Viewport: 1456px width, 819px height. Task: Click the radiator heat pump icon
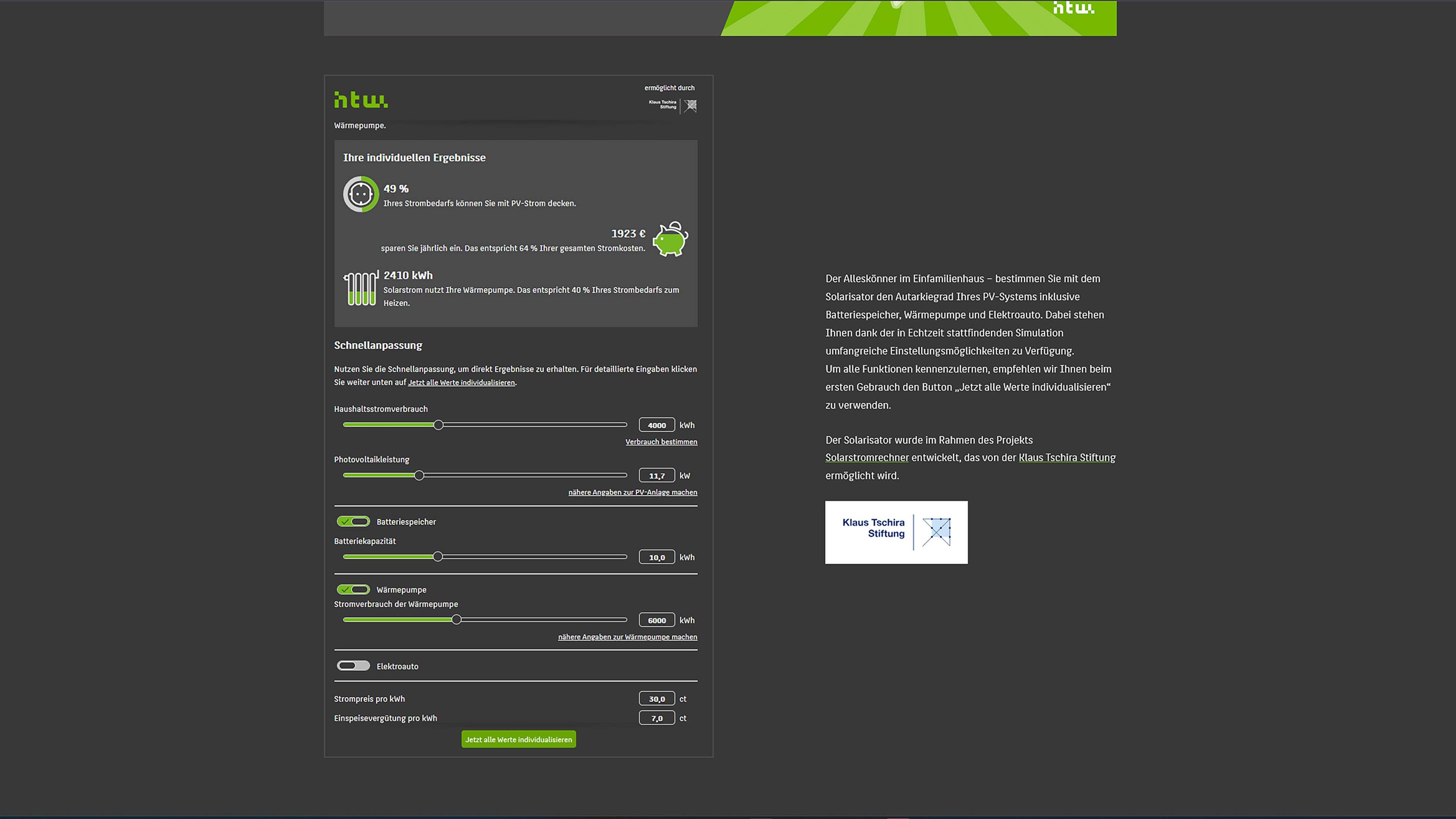361,288
